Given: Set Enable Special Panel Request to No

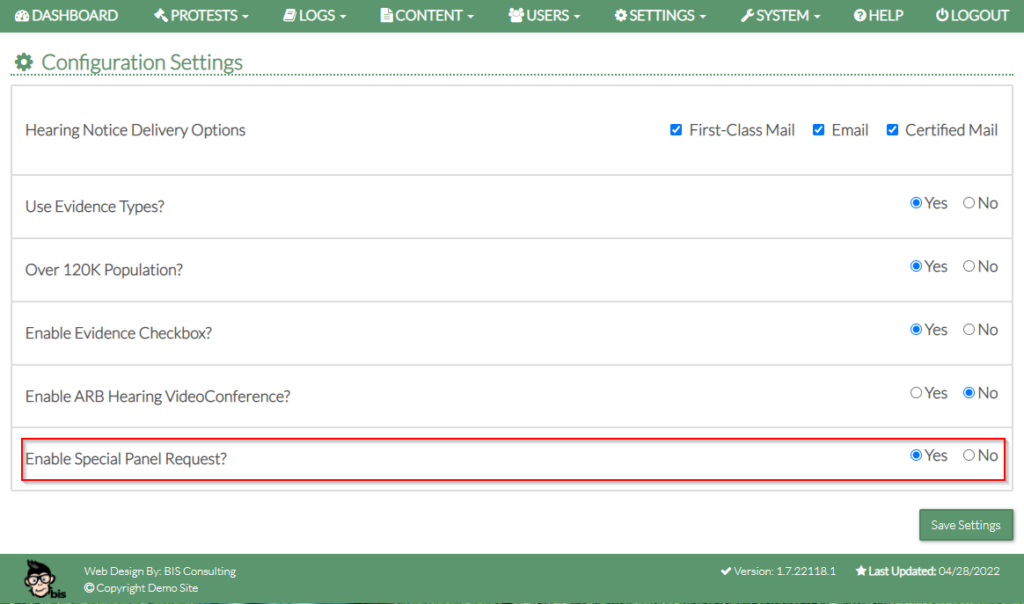Looking at the screenshot, I should pos(968,455).
